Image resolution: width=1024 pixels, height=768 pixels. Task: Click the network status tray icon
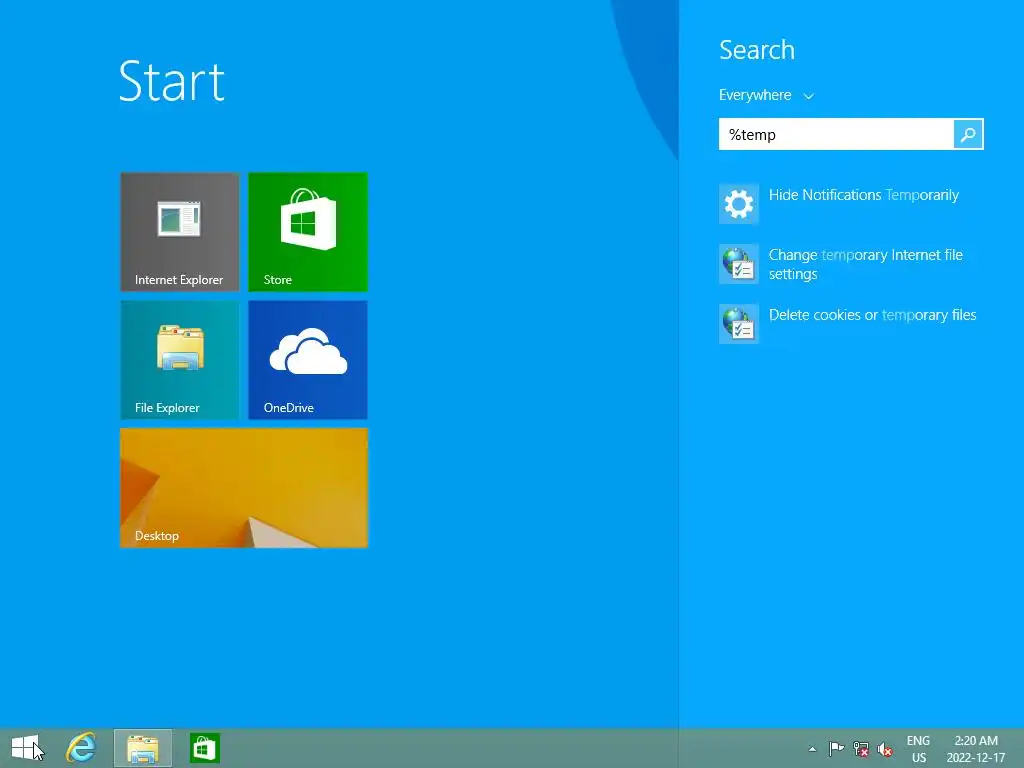tap(861, 749)
